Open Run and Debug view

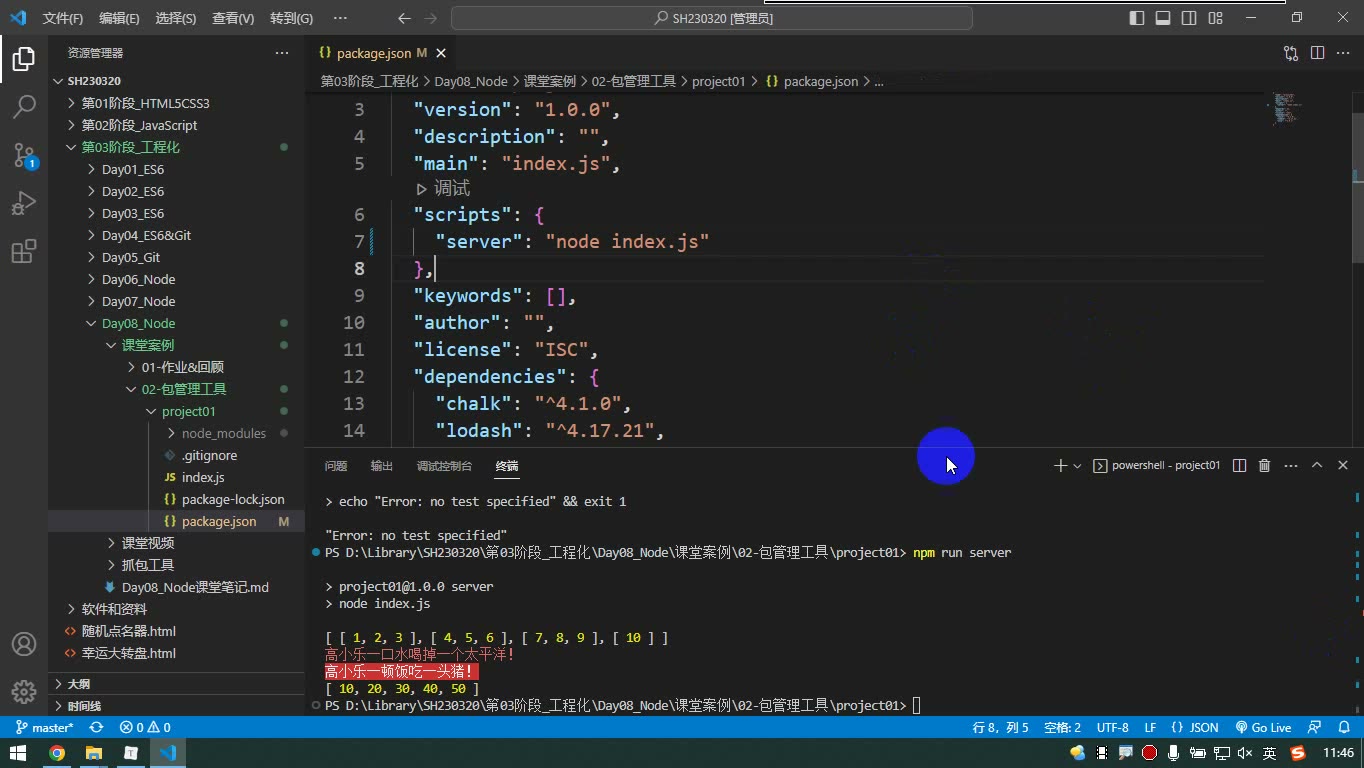[x=24, y=203]
